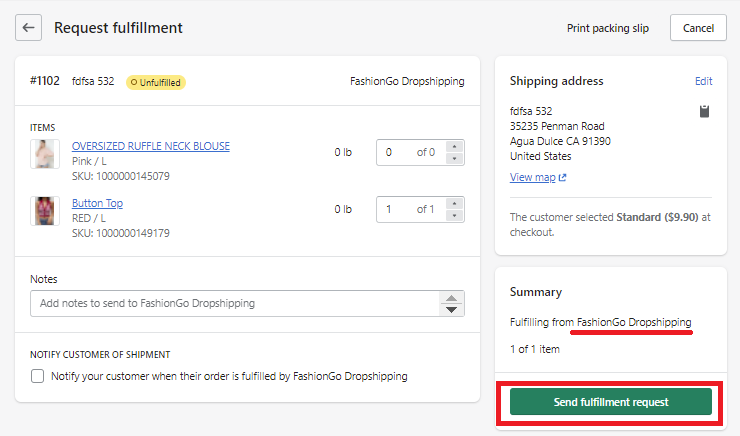
Task: Copy shipping address with clipboard icon
Action: 704,111
